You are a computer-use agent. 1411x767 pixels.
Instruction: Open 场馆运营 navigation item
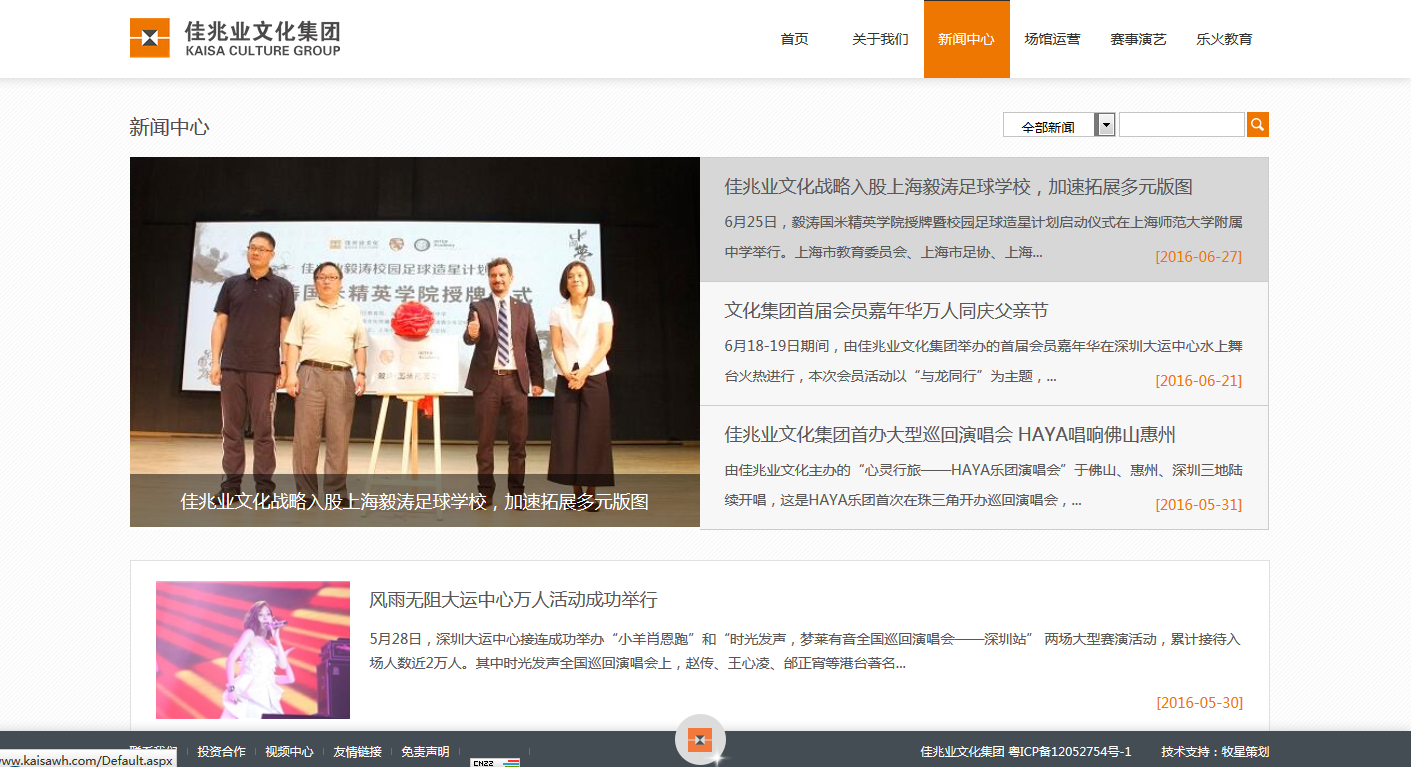(x=1052, y=39)
